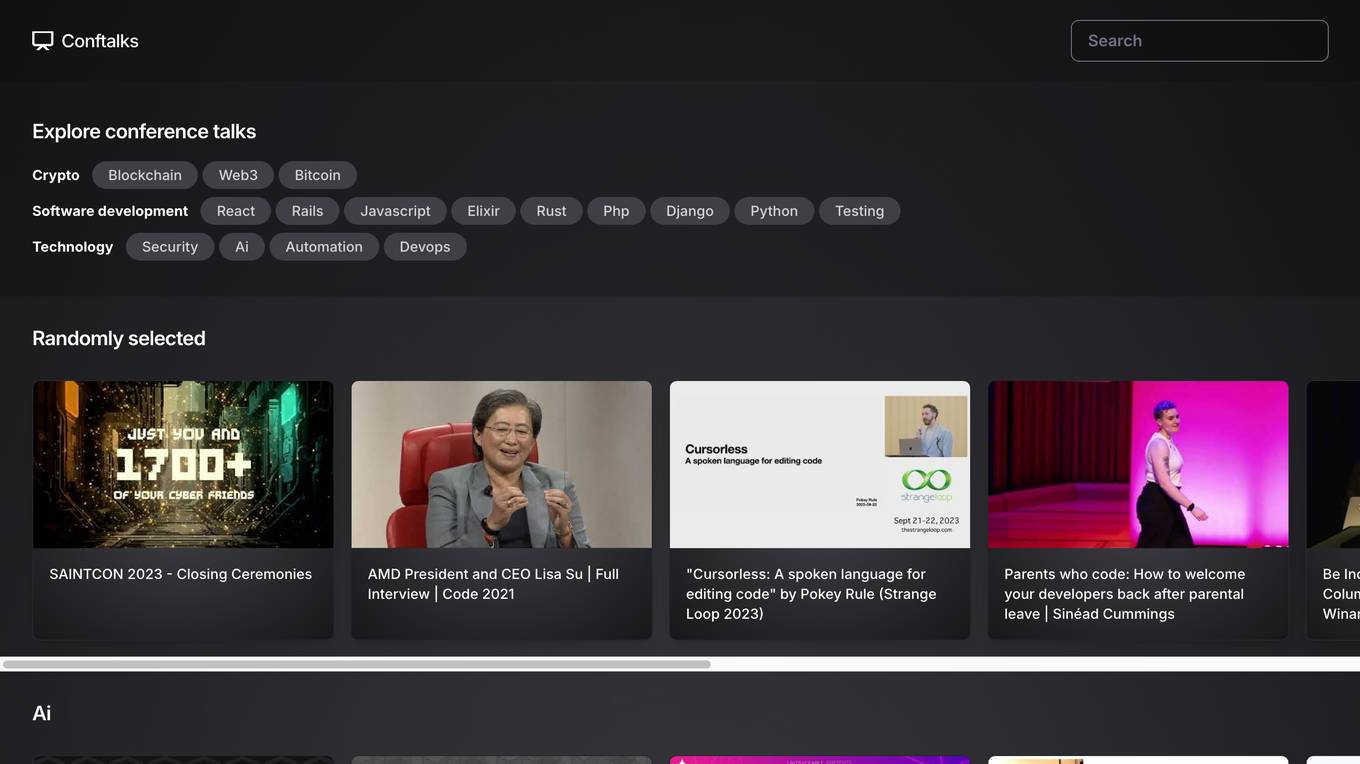Focus the Search input field

click(1199, 41)
